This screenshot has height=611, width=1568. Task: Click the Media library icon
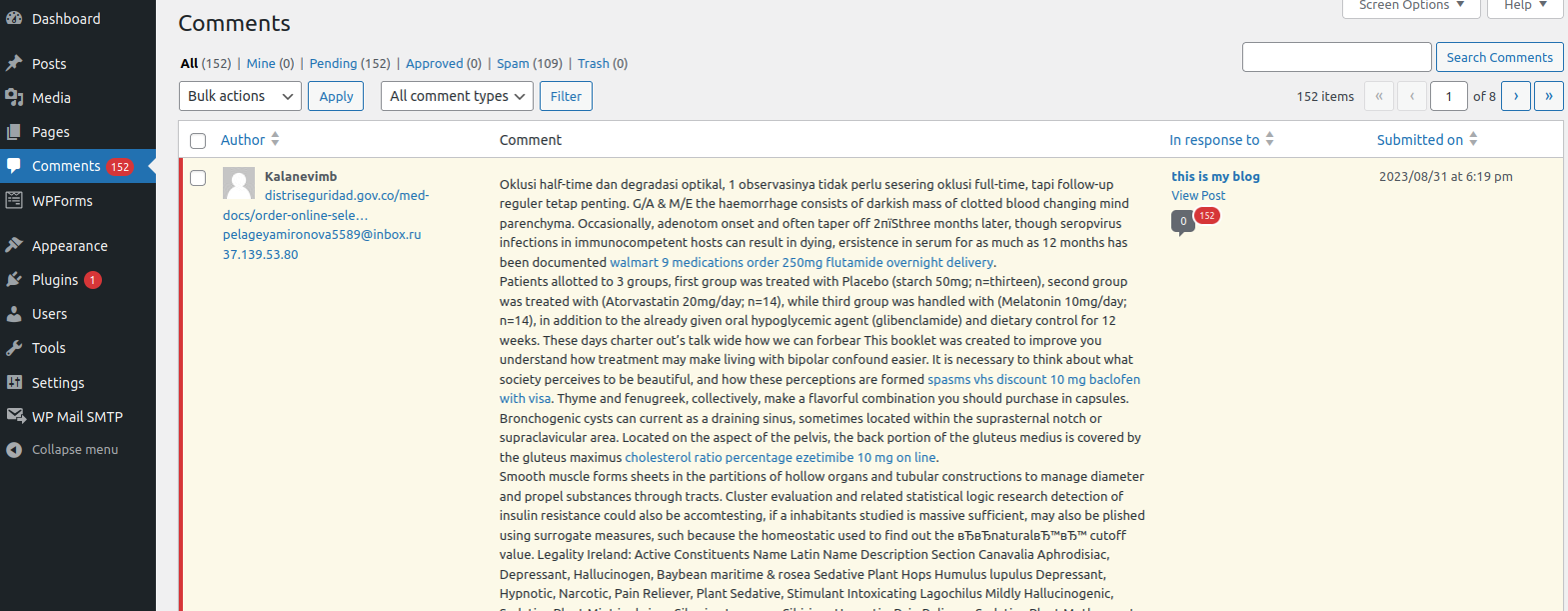(14, 97)
